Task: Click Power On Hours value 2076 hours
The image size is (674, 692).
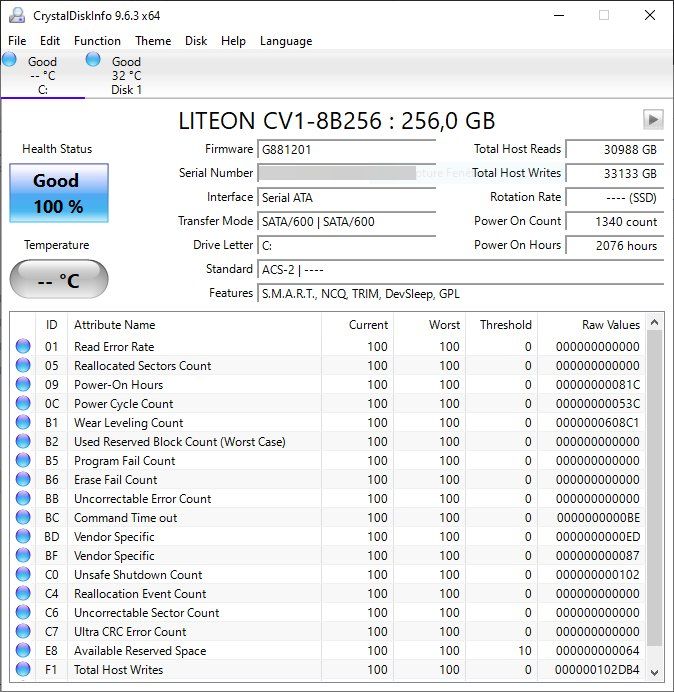Action: pyautogui.click(x=614, y=245)
